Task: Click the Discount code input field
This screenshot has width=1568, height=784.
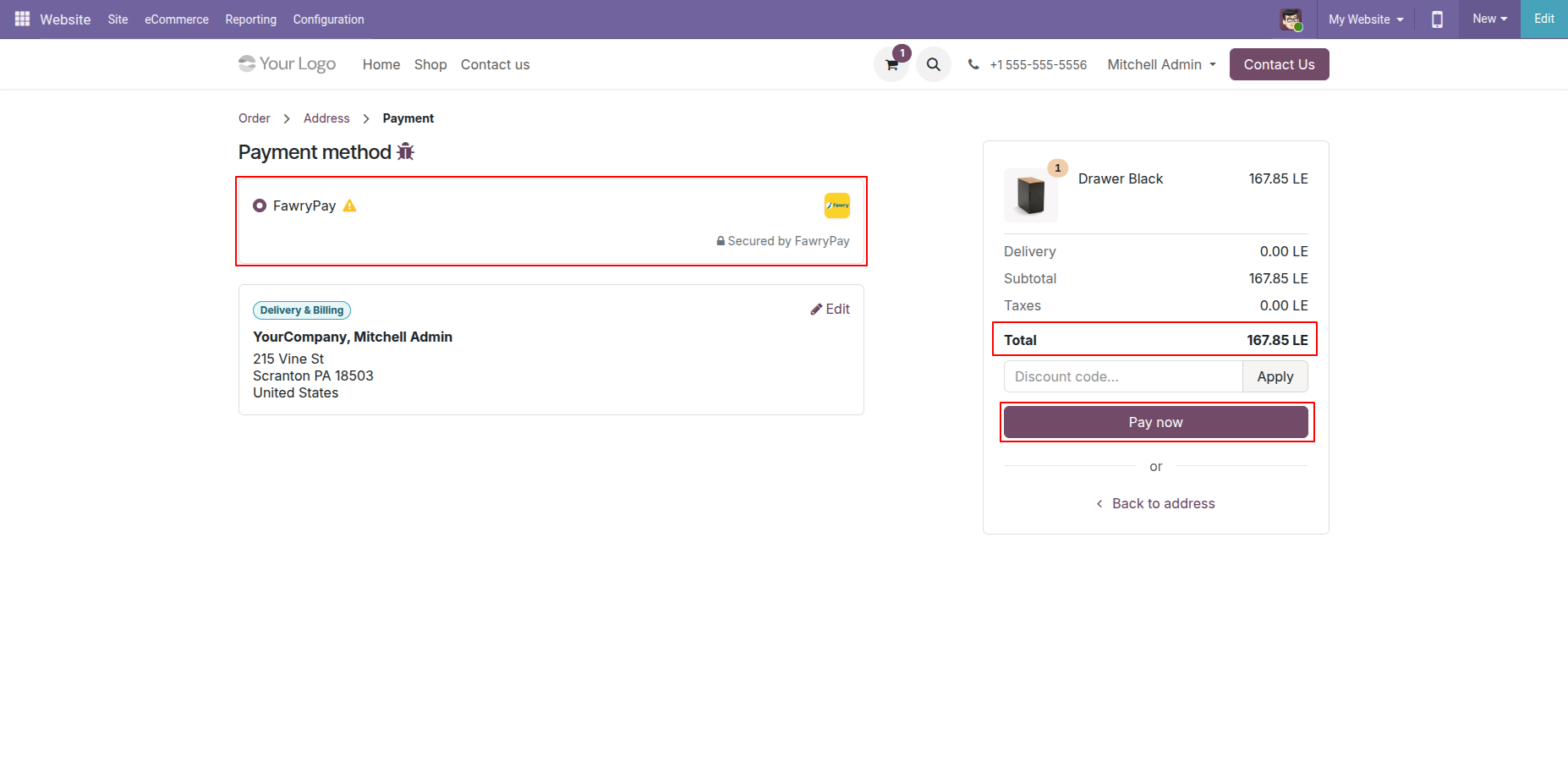Action: (1123, 376)
